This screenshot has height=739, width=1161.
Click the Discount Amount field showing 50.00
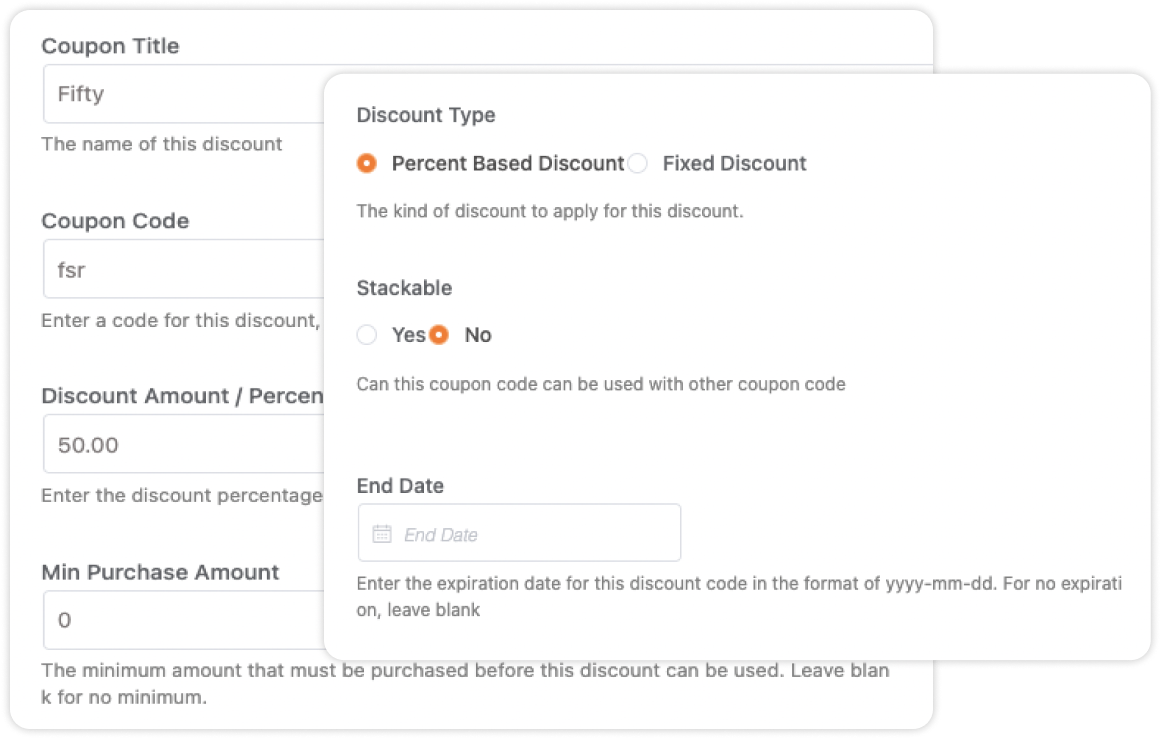coord(184,444)
